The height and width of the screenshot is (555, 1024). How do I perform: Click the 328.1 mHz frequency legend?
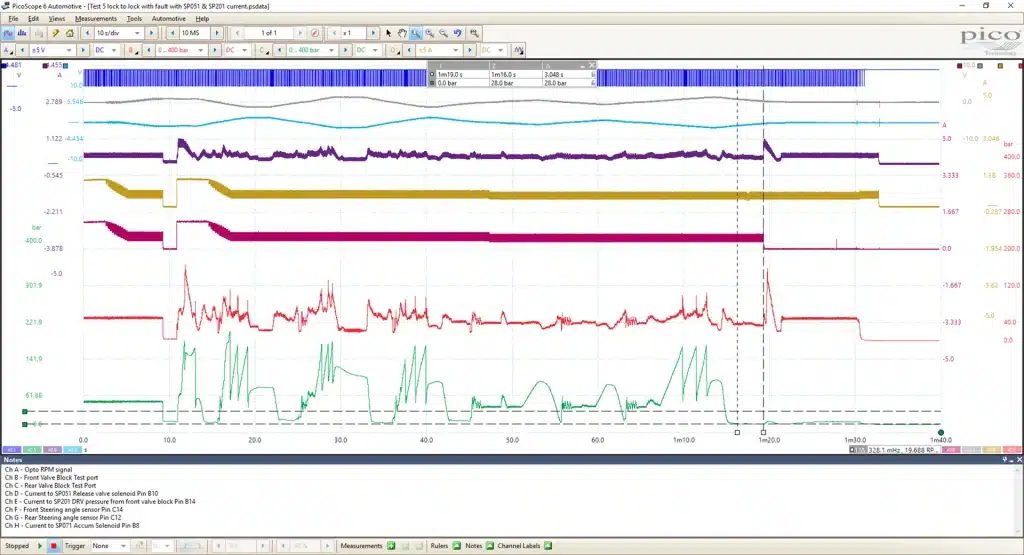point(895,450)
